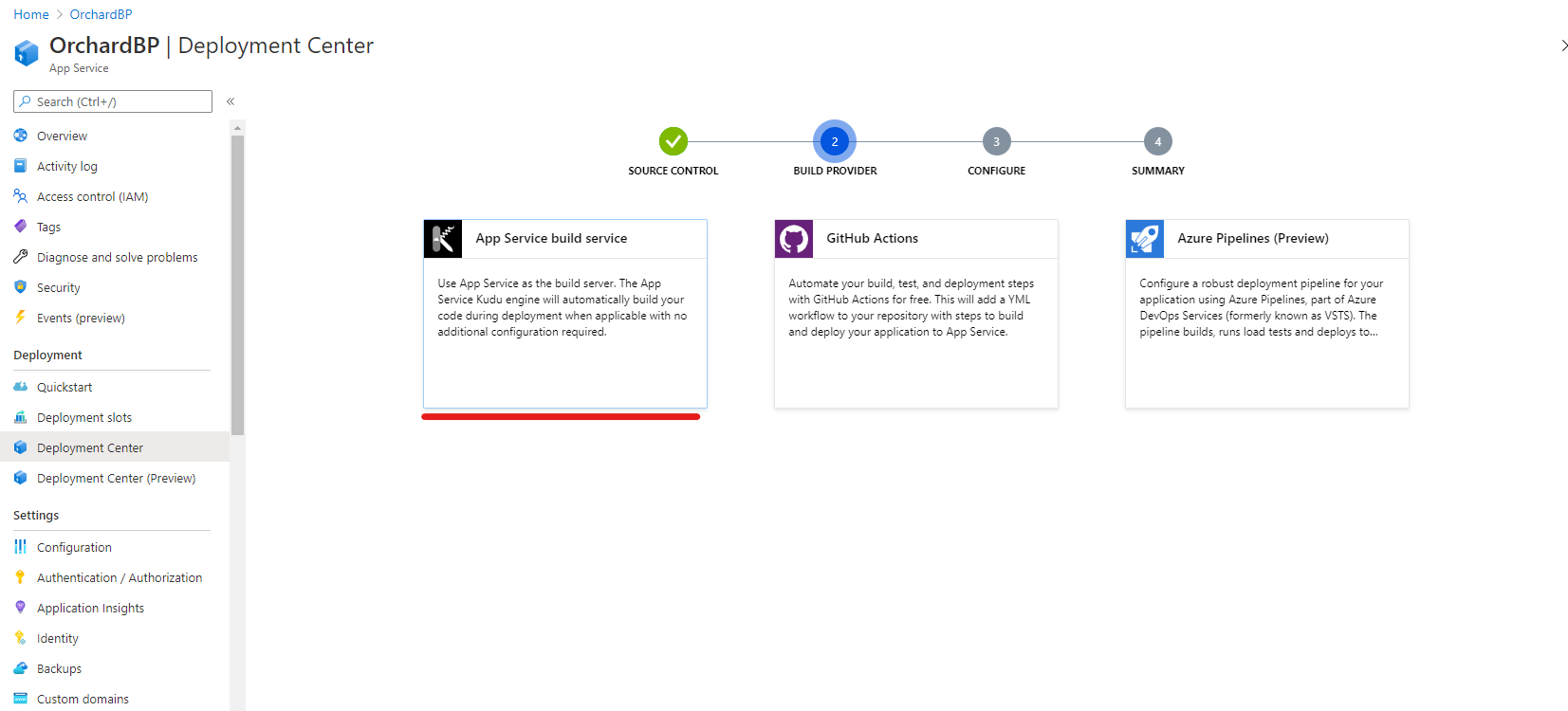The height and width of the screenshot is (711, 1568).
Task: Go back to Source Control step checkmark
Action: point(673,141)
